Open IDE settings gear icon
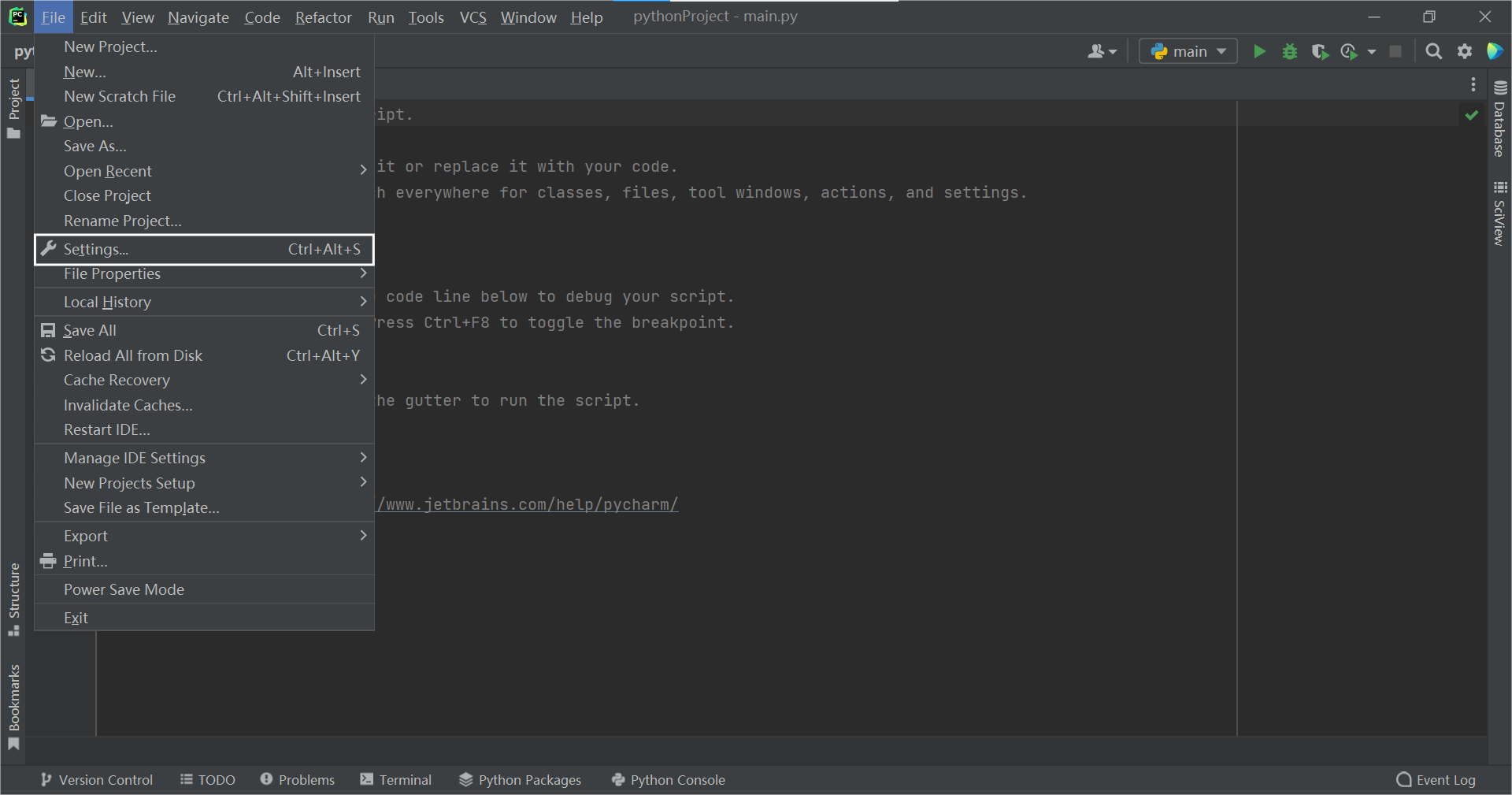The height and width of the screenshot is (795, 1512). click(x=1464, y=51)
